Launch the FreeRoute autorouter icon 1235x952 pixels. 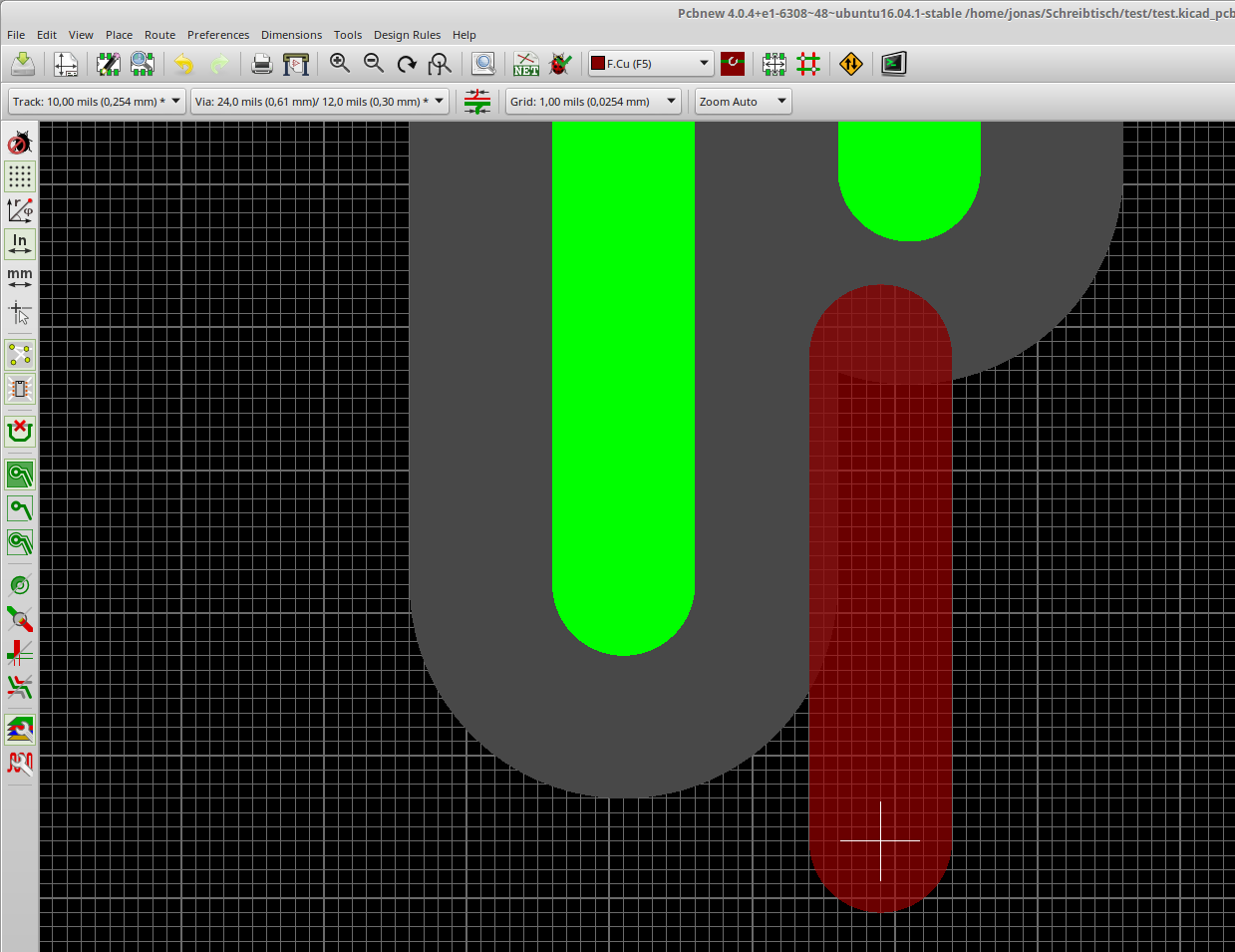pyautogui.click(x=851, y=64)
